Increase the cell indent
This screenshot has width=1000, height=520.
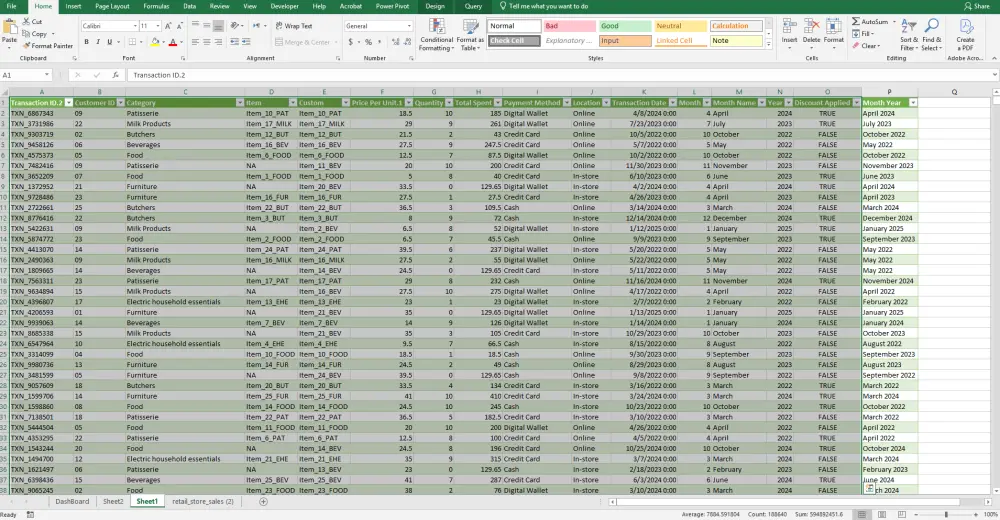pyautogui.click(x=246, y=42)
